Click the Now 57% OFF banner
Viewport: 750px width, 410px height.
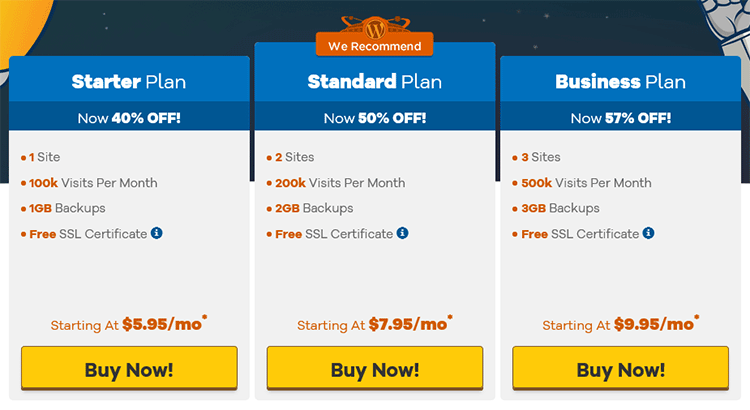[x=621, y=118]
